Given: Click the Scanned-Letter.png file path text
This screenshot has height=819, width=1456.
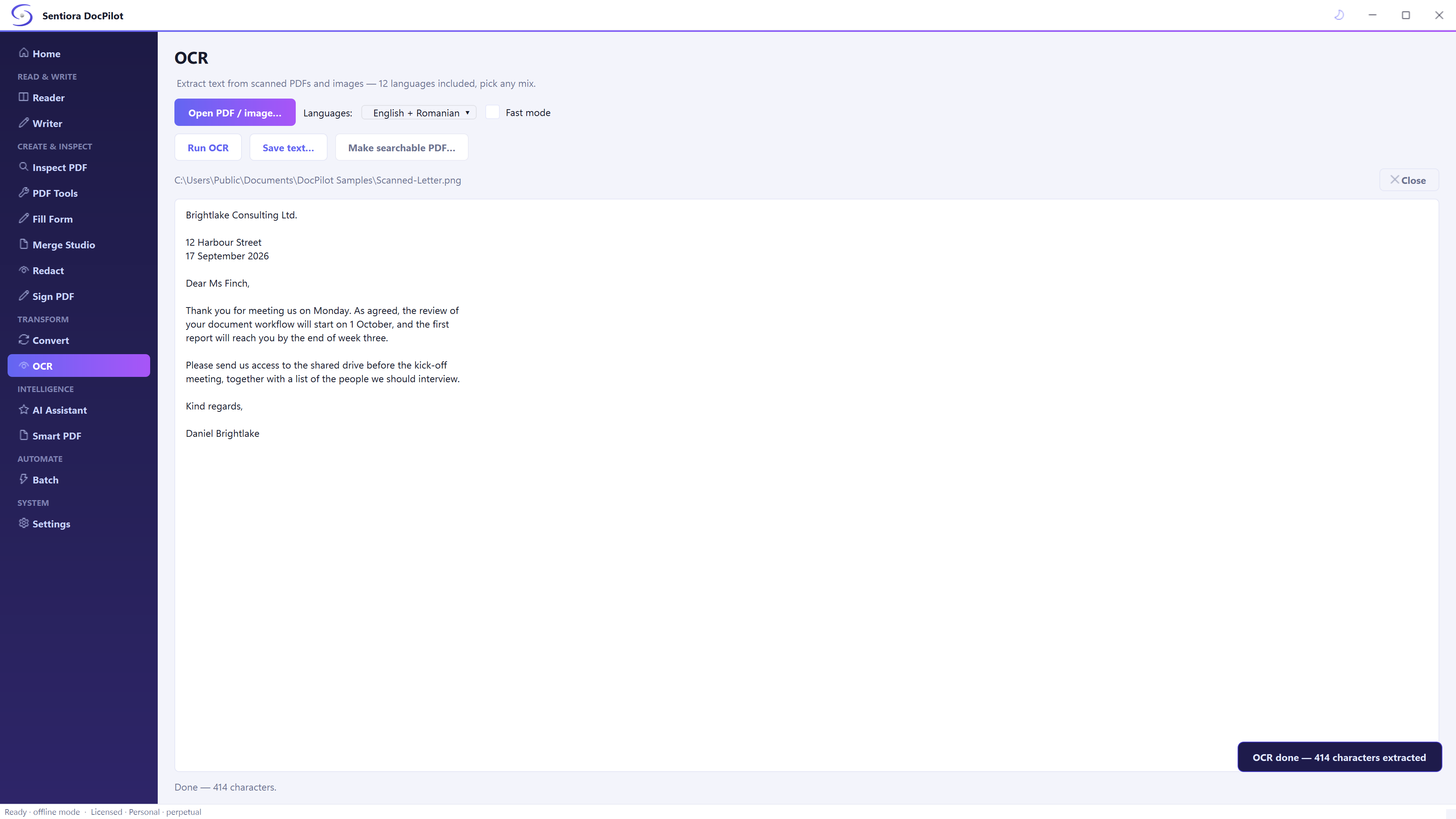Looking at the screenshot, I should coord(318,180).
